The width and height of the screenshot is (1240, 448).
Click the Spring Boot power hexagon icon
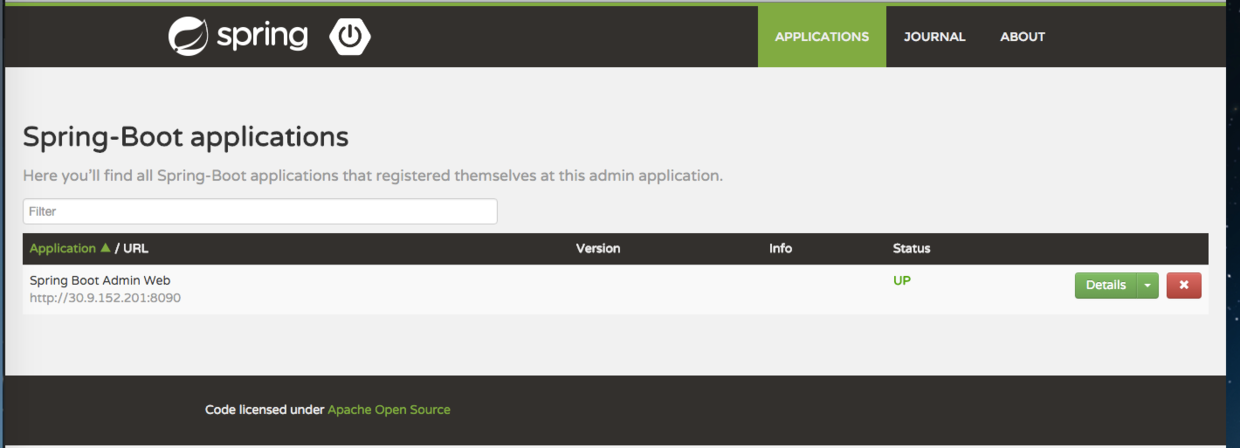click(x=350, y=37)
